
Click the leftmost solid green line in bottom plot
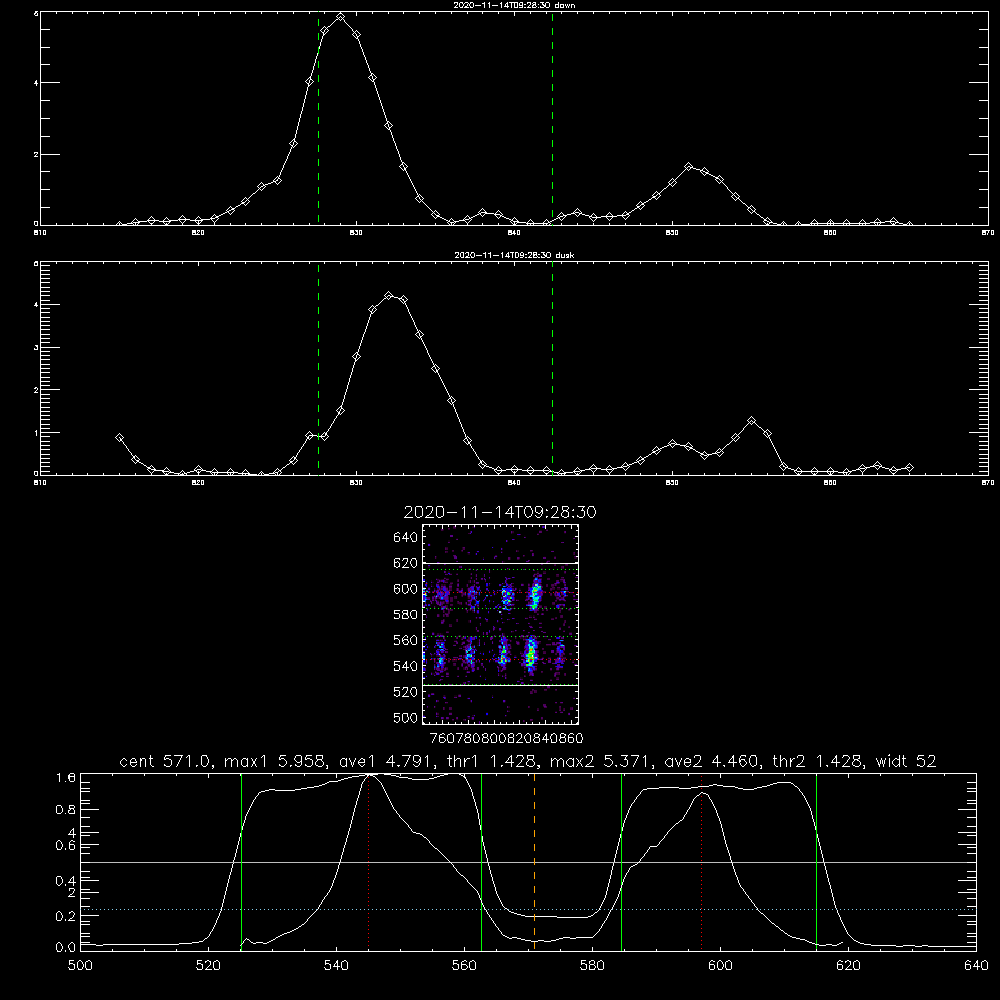tap(241, 861)
